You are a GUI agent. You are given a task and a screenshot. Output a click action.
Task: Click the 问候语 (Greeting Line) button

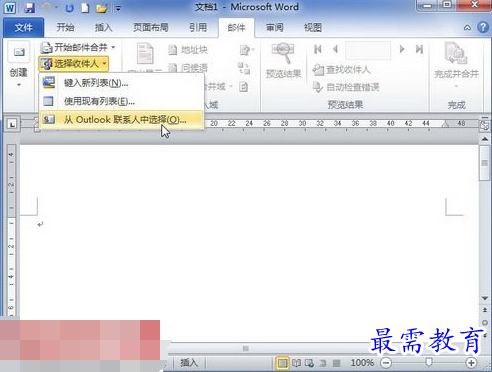[188, 68]
